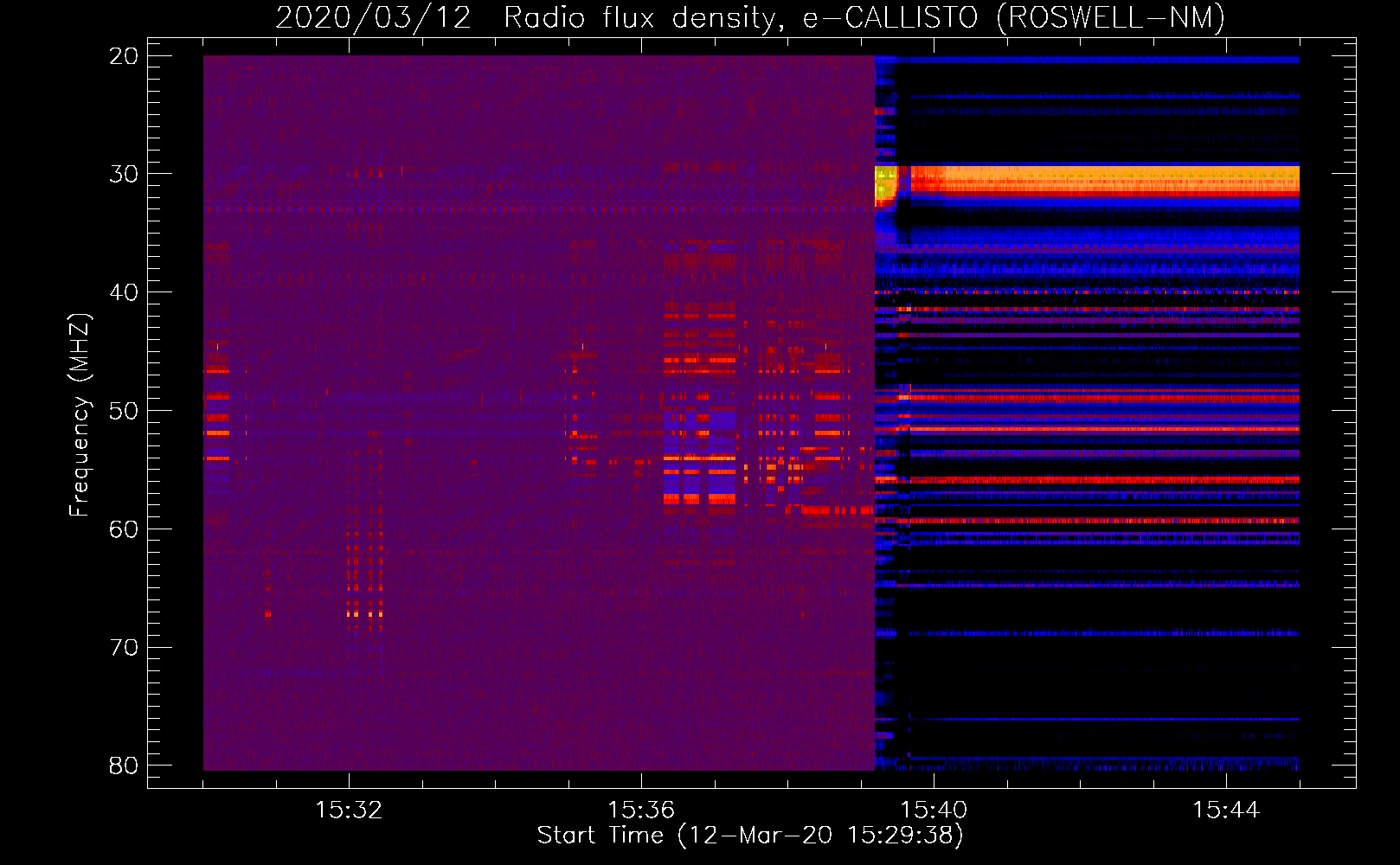Click the 15:44 time tick label
The height and width of the screenshot is (865, 1400).
point(1226,810)
